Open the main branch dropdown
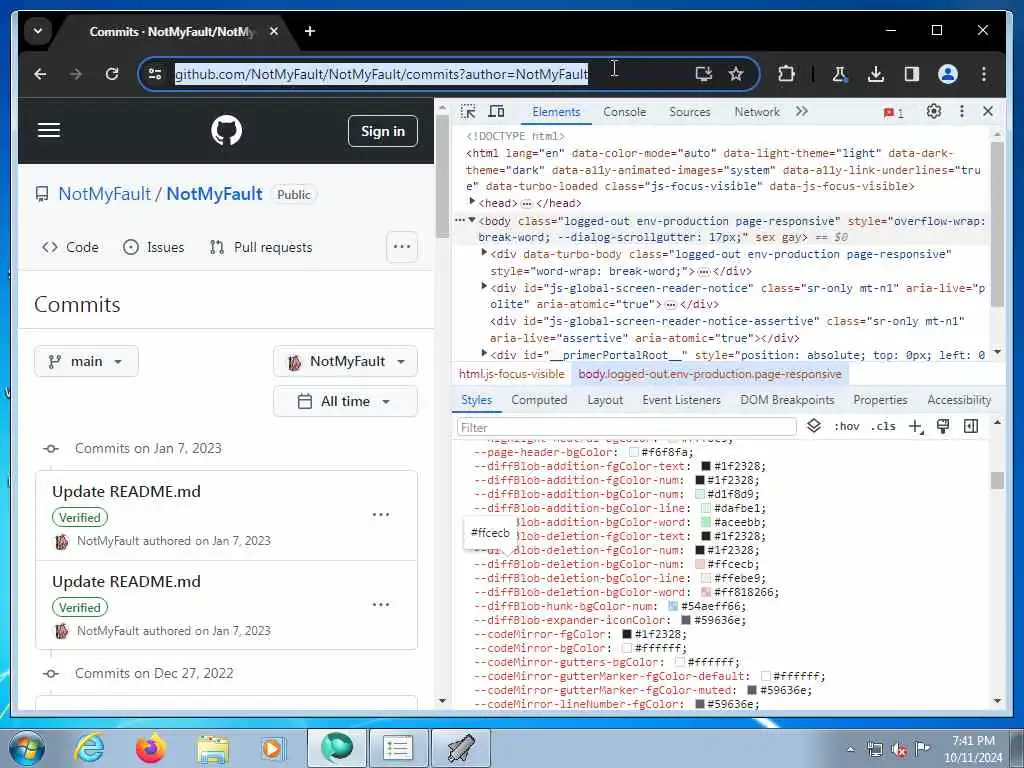Image resolution: width=1024 pixels, height=768 pixels. [86, 361]
